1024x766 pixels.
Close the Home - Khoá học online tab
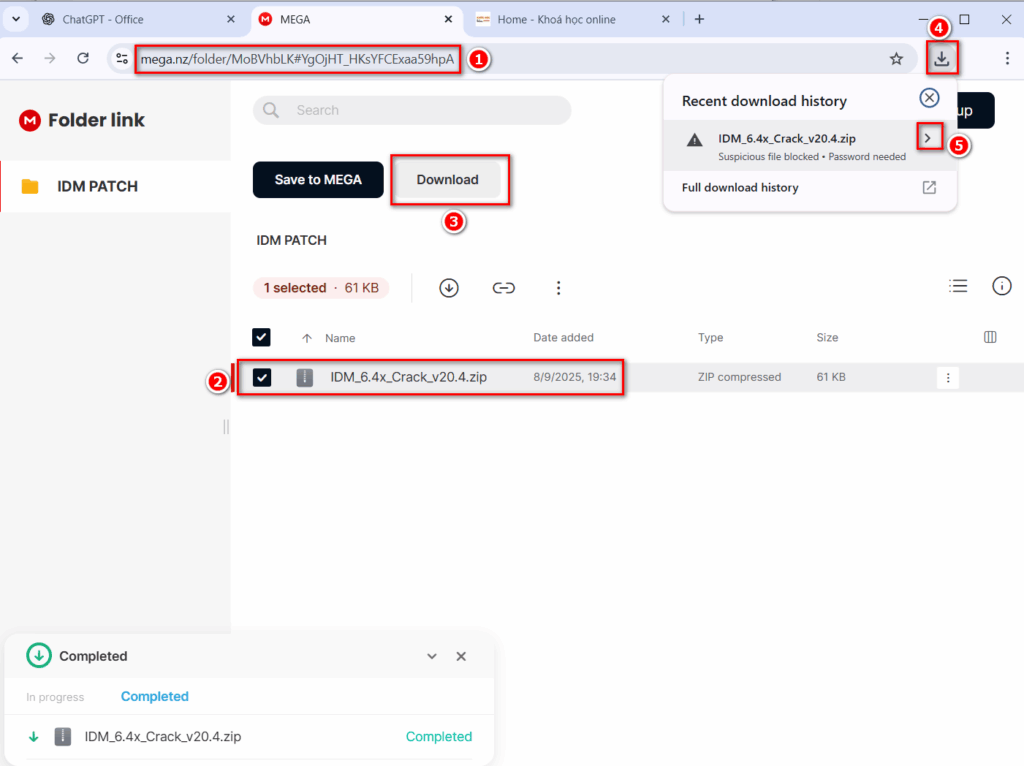(x=665, y=20)
